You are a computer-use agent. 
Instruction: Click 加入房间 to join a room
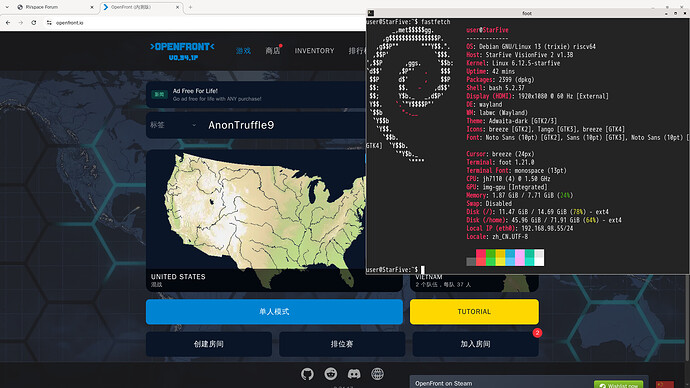tap(475, 344)
